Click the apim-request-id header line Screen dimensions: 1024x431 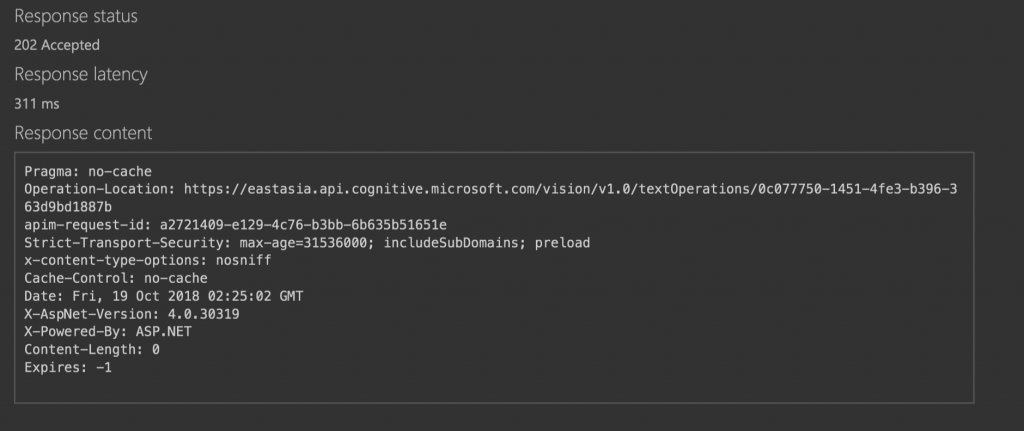coord(235,224)
